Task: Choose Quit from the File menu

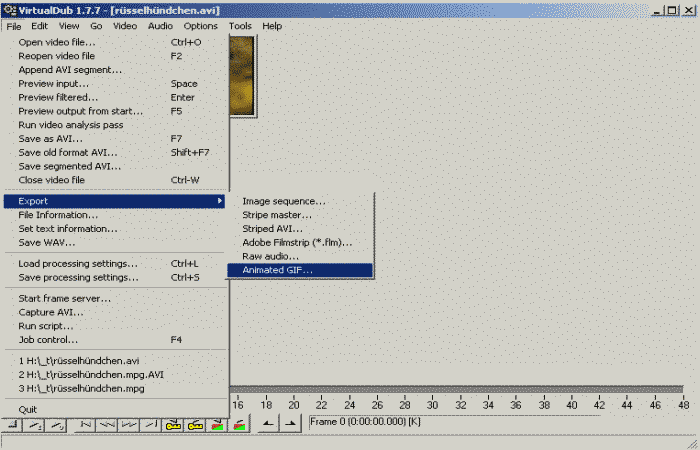Action: click(x=27, y=409)
